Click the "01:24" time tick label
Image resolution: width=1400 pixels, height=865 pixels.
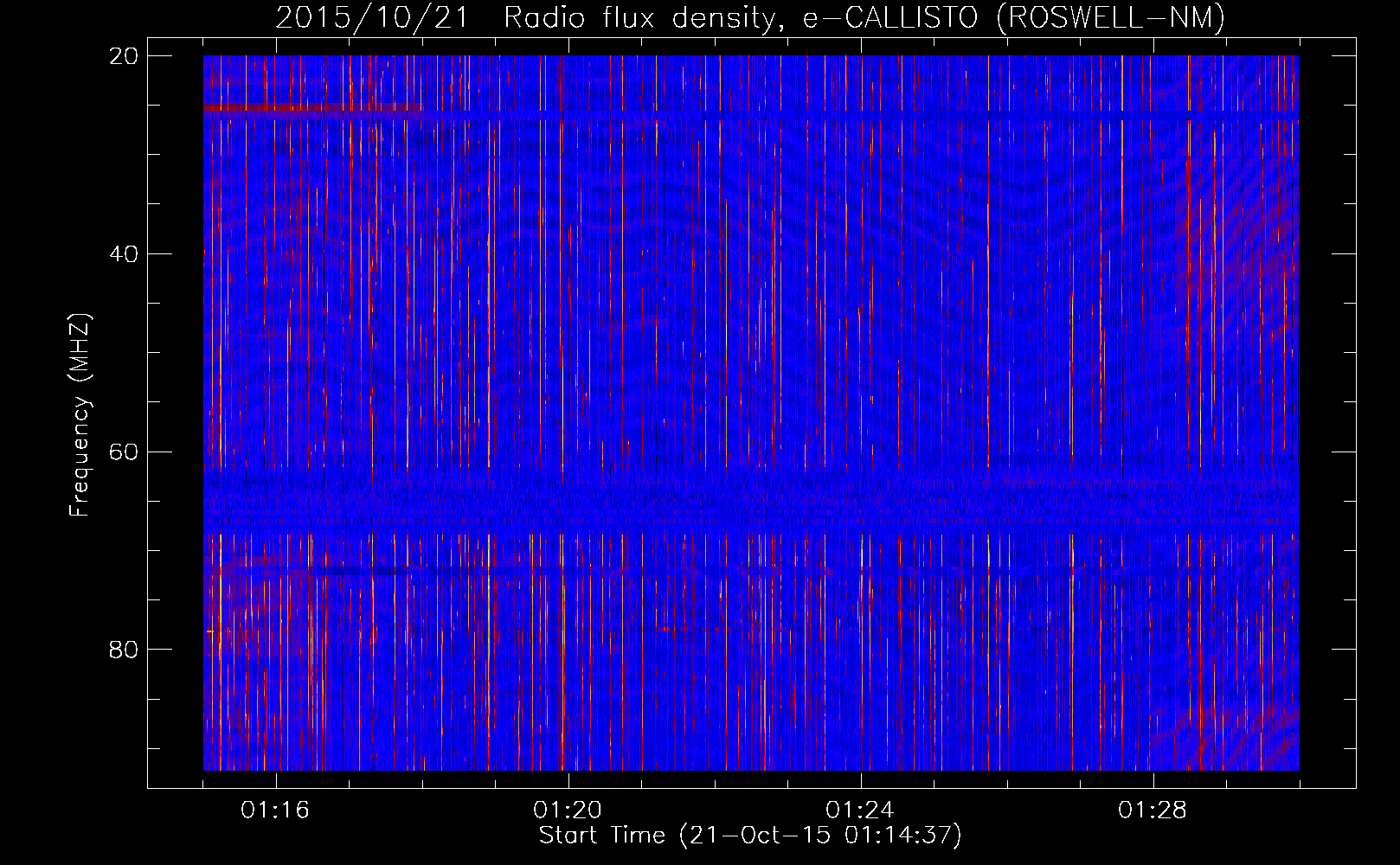[x=860, y=811]
